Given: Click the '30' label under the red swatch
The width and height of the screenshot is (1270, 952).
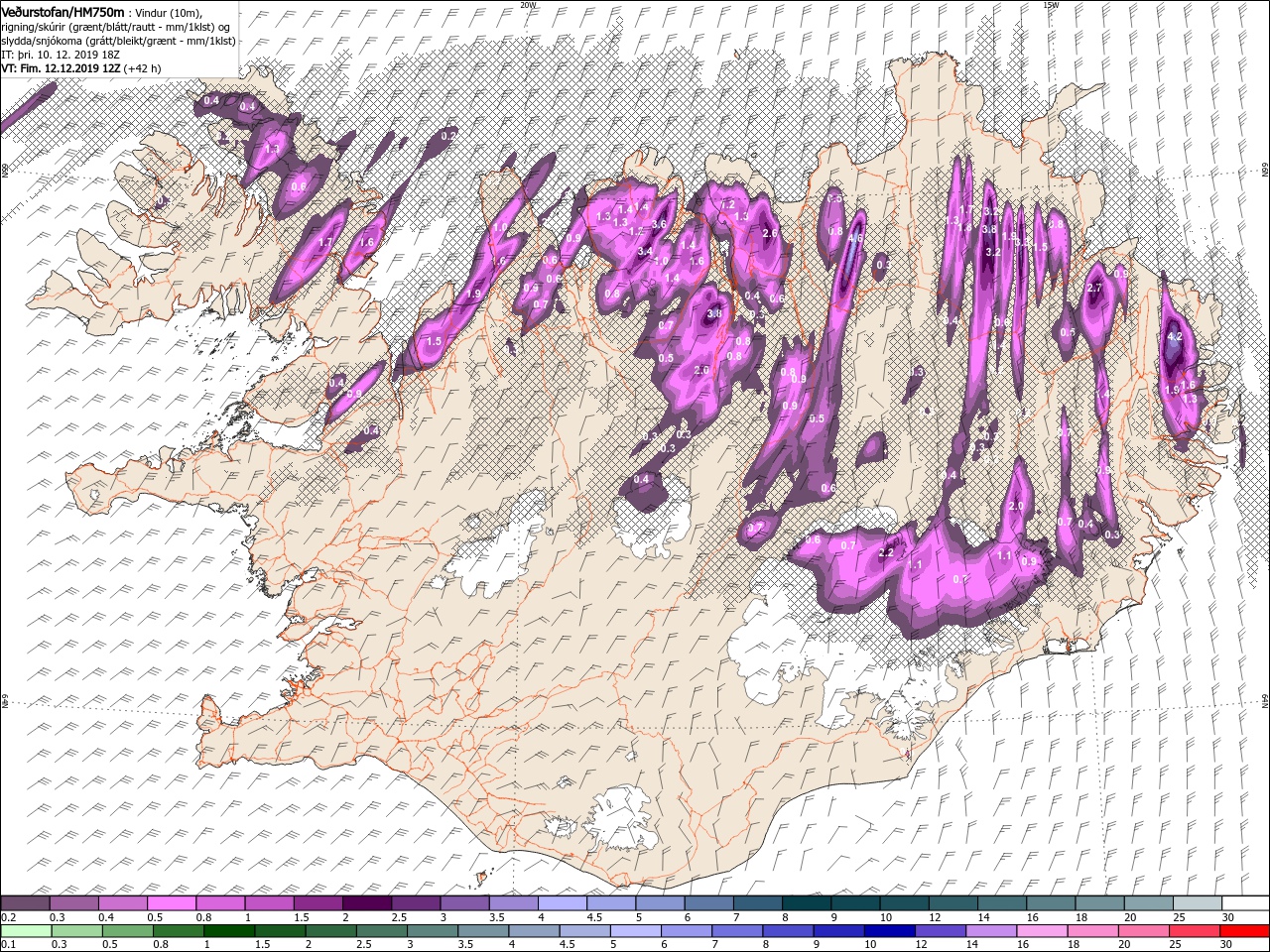Looking at the screenshot, I should [x=1225, y=945].
